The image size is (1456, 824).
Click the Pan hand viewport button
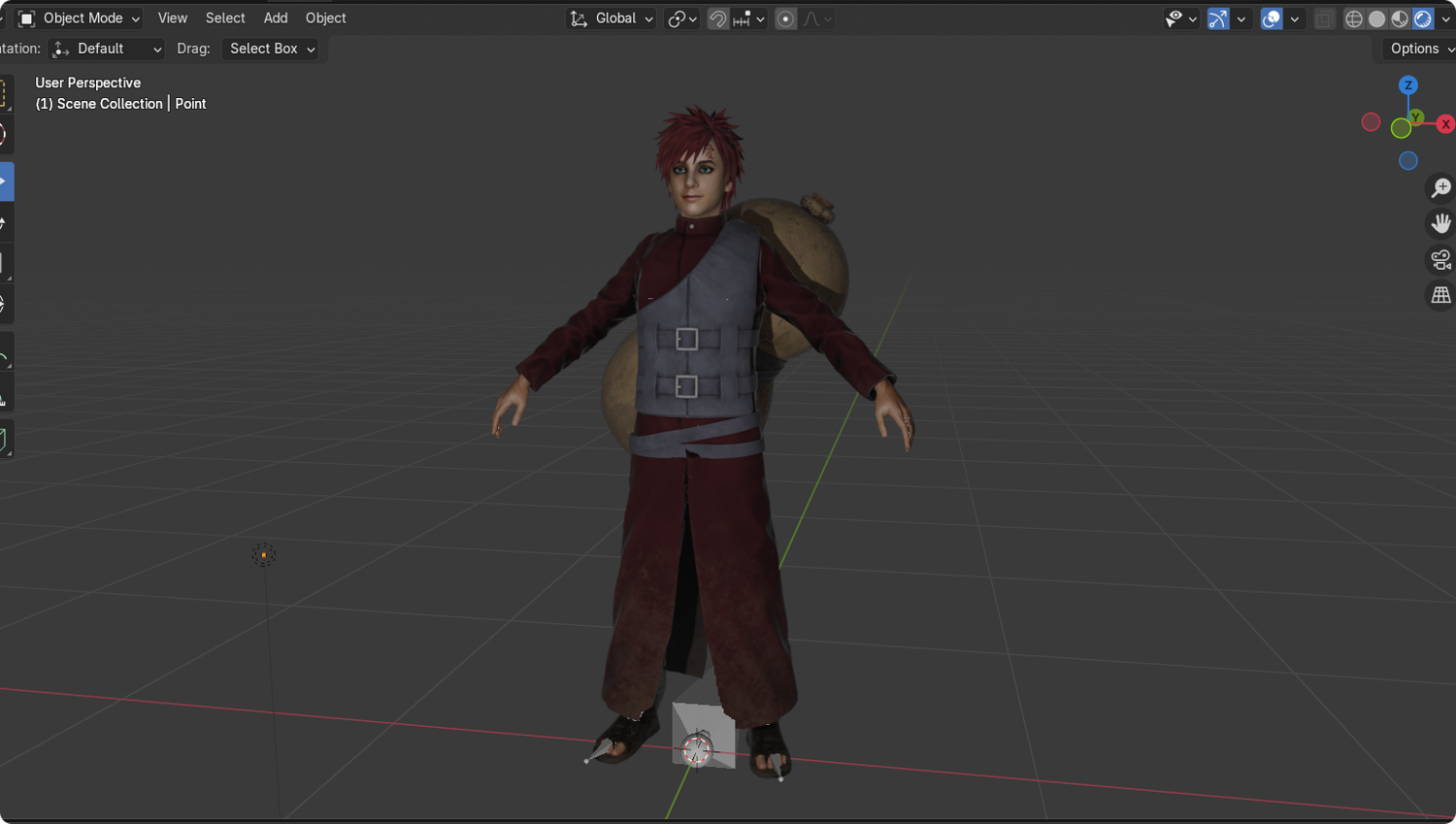click(x=1440, y=223)
